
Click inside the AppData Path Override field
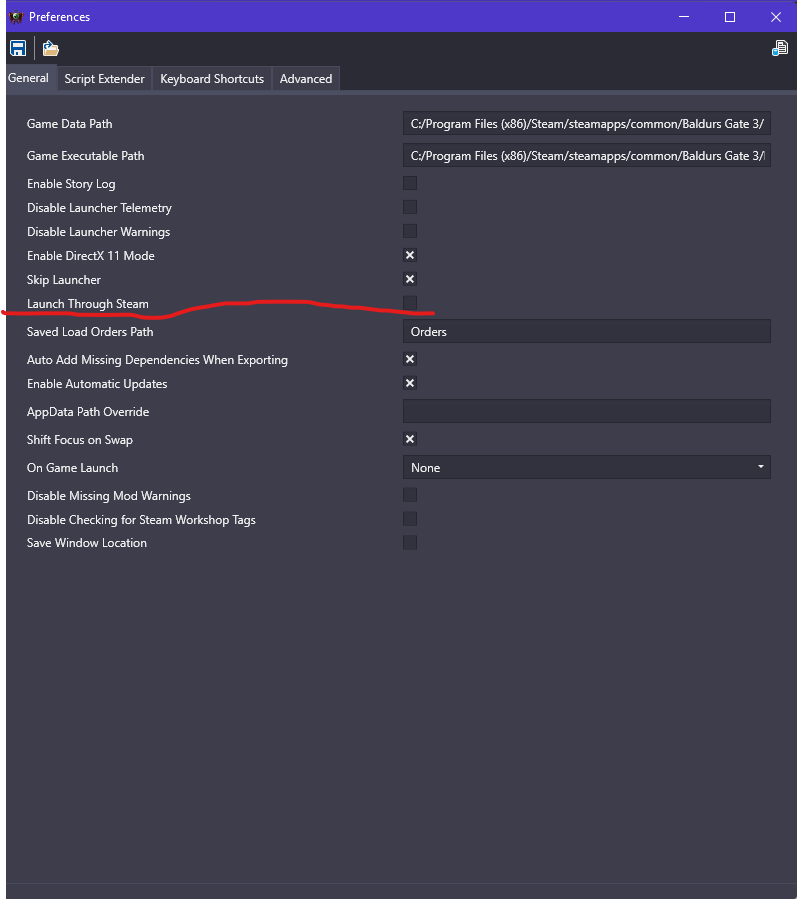(586, 411)
